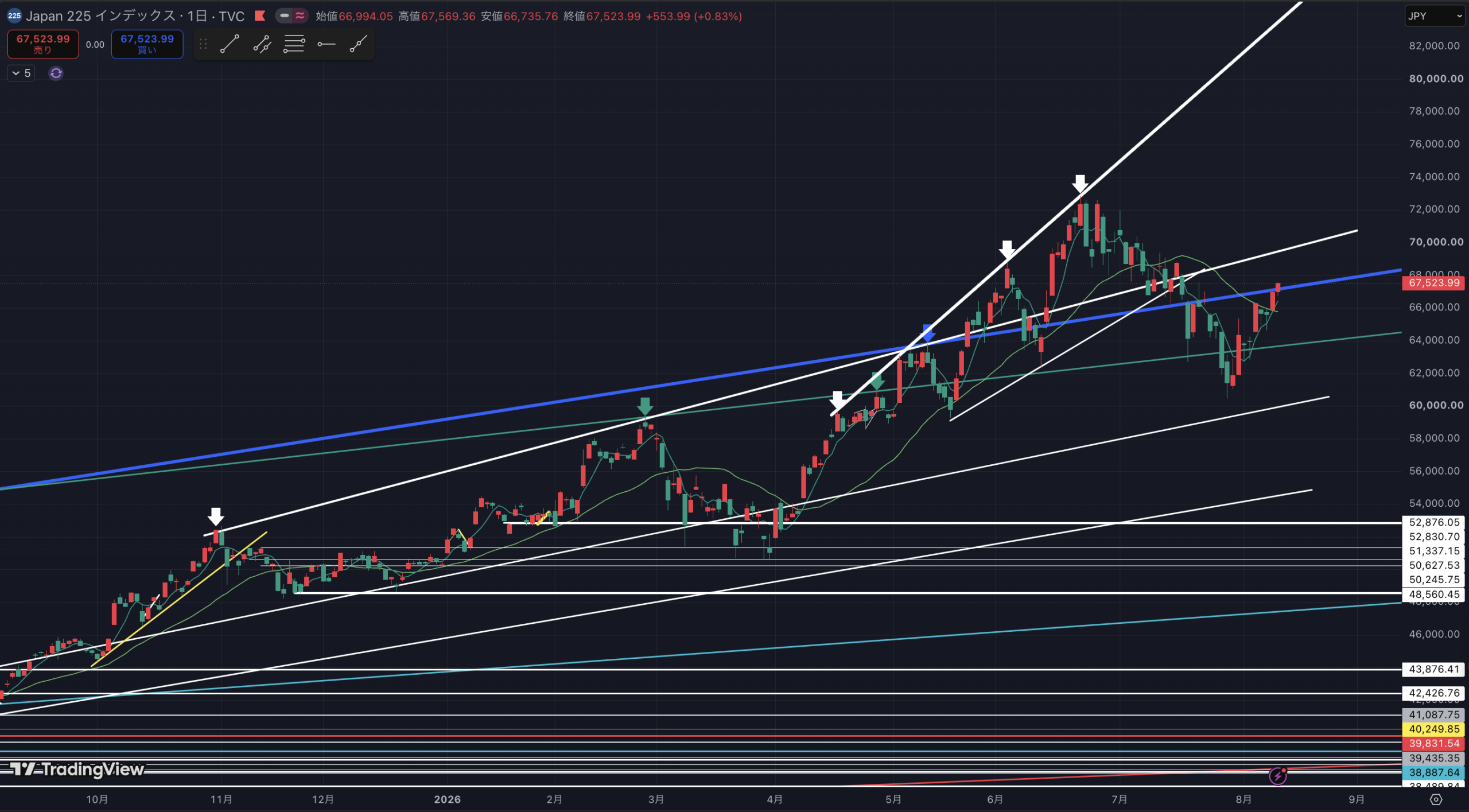The image size is (1469, 812).
Task: Click the 安値 low value 66,735.76
Action: (531, 16)
